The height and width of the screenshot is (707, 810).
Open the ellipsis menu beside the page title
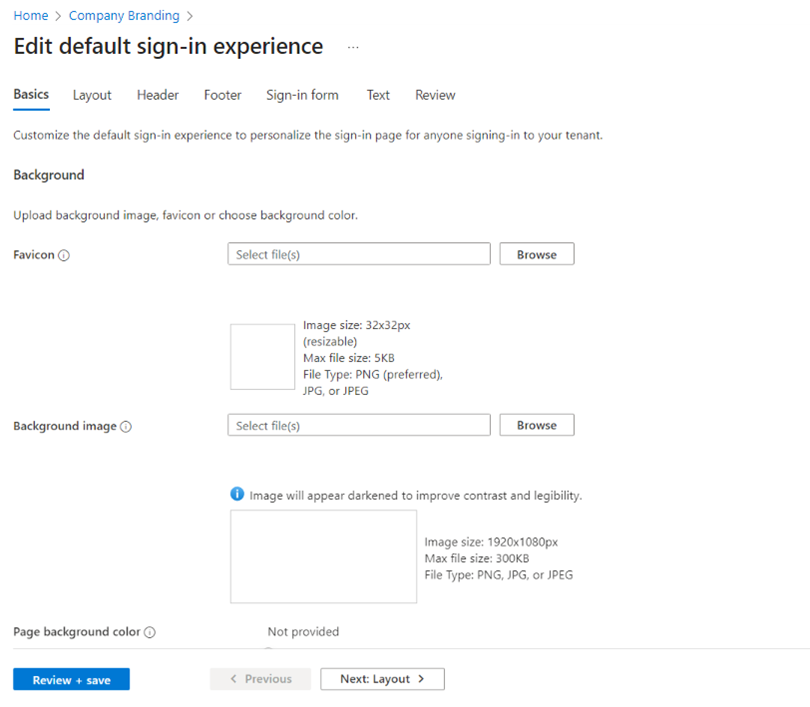click(x=353, y=47)
